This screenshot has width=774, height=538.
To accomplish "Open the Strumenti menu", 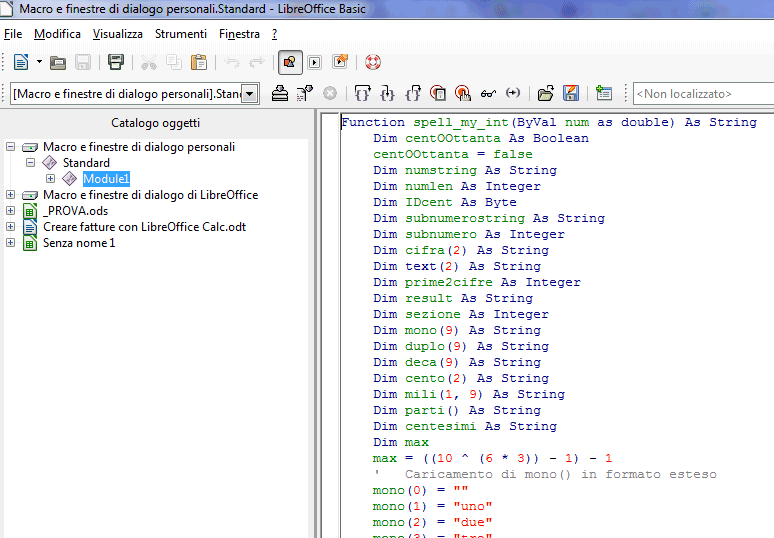I will [181, 34].
